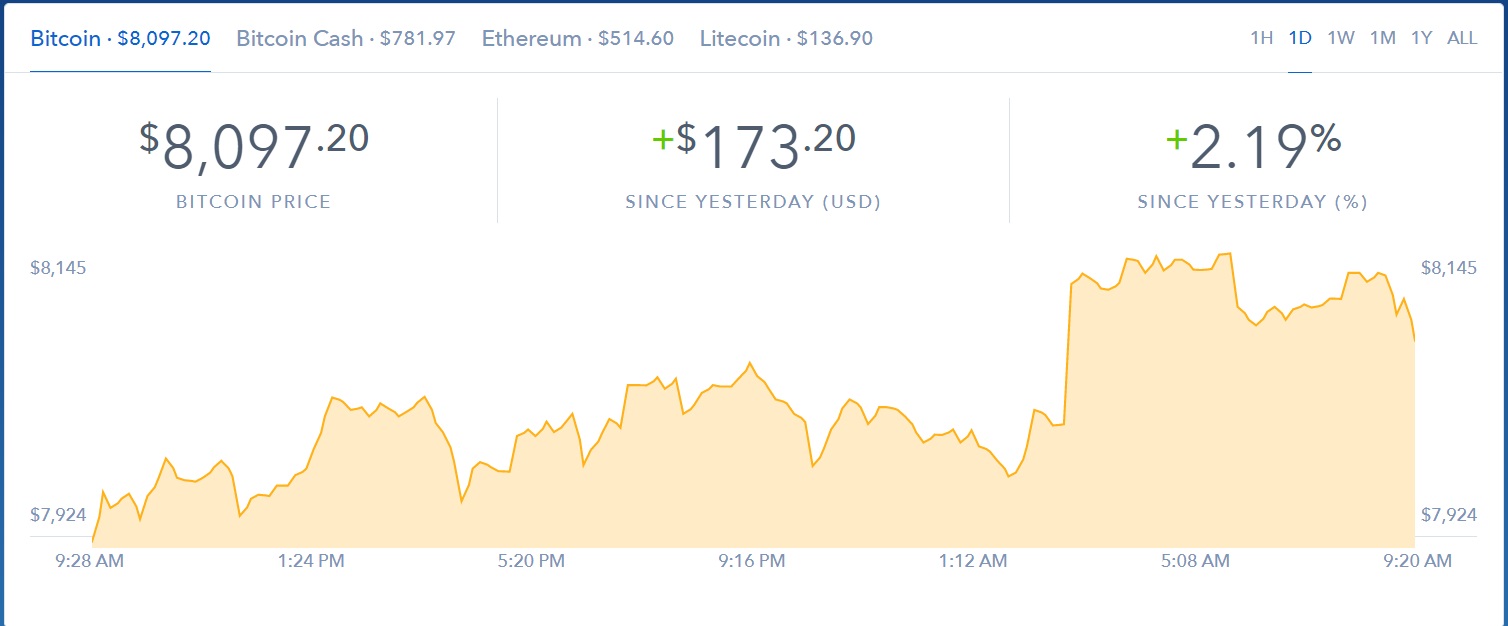The image size is (1508, 626).
Task: Click the 9:20 AM time label
Action: click(x=1416, y=561)
